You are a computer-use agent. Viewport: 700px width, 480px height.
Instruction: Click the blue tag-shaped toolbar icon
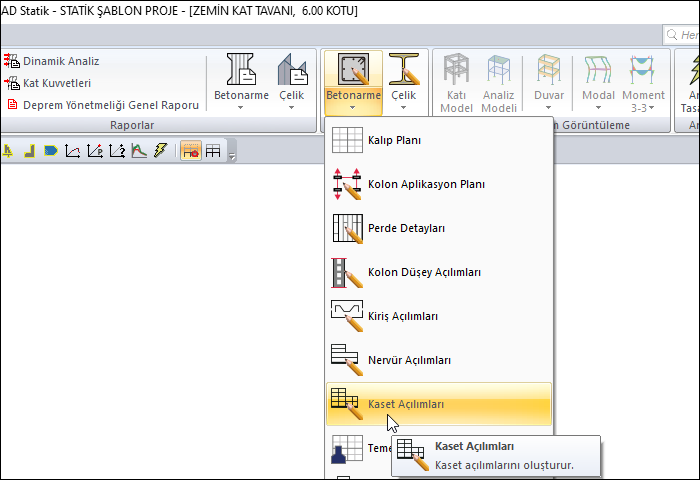(x=51, y=151)
